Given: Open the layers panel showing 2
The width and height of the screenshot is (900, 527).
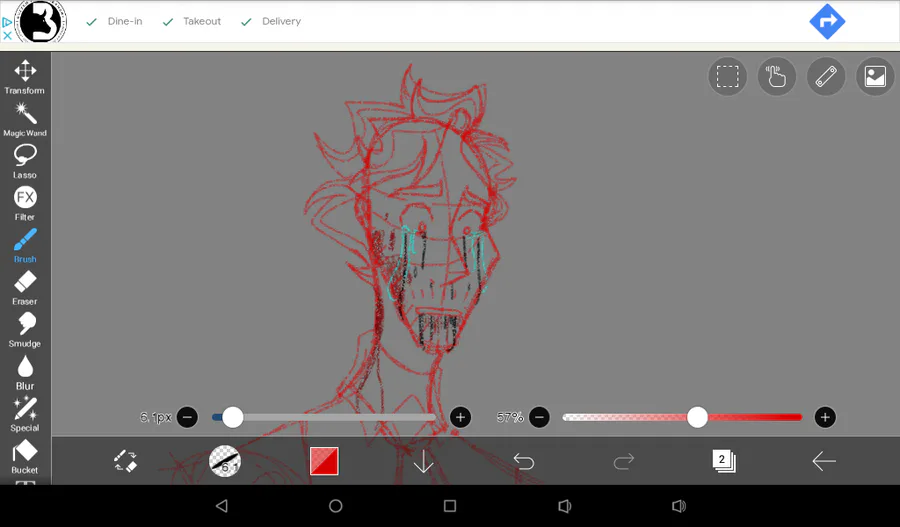Looking at the screenshot, I should (x=723, y=461).
